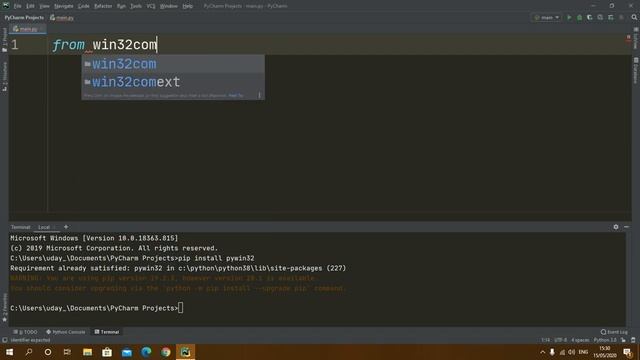Add a new terminal session with plus
Viewport: 640px width, 360px height.
66,227
